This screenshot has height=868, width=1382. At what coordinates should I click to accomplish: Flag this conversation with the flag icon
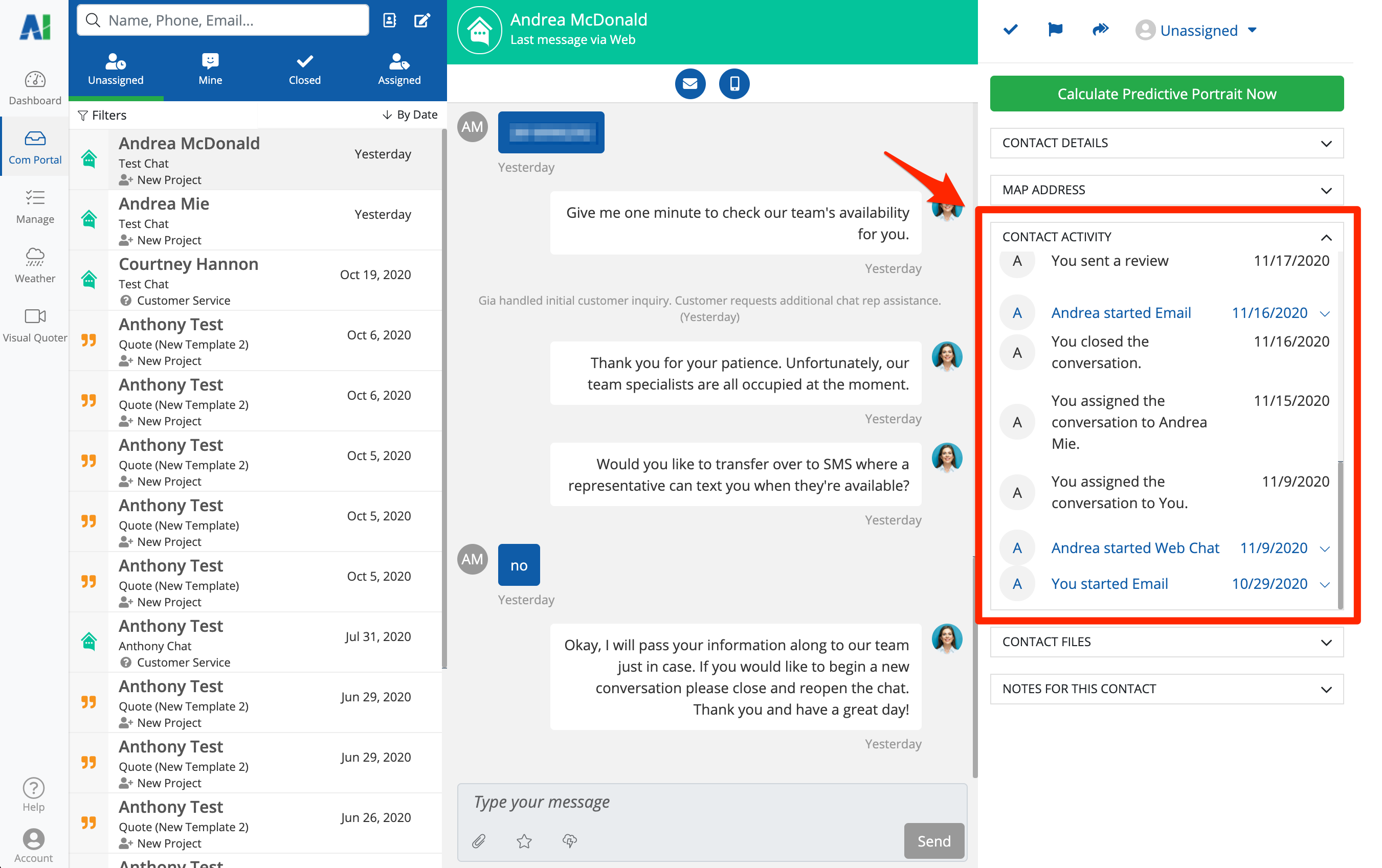point(1055,30)
